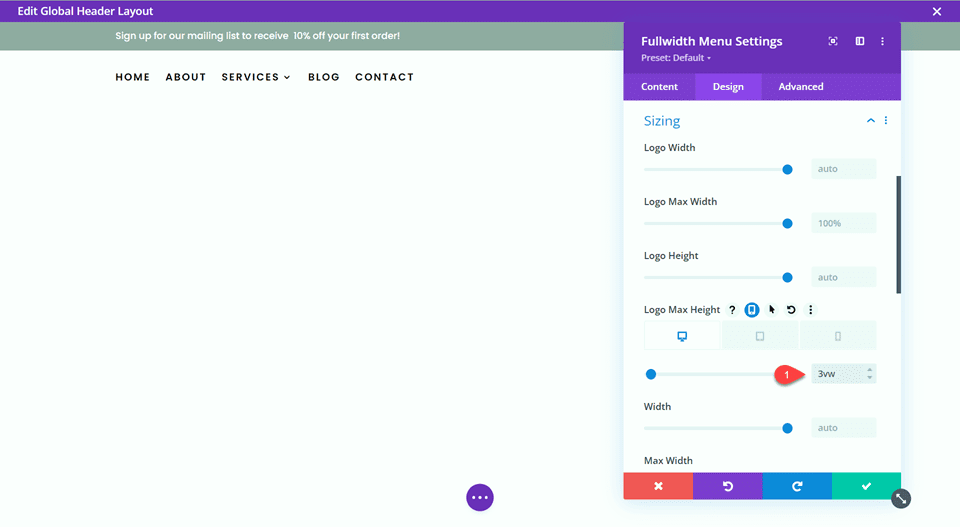The image size is (960, 527).
Task: Snap settings panel to sidebar icon
Action: click(860, 41)
